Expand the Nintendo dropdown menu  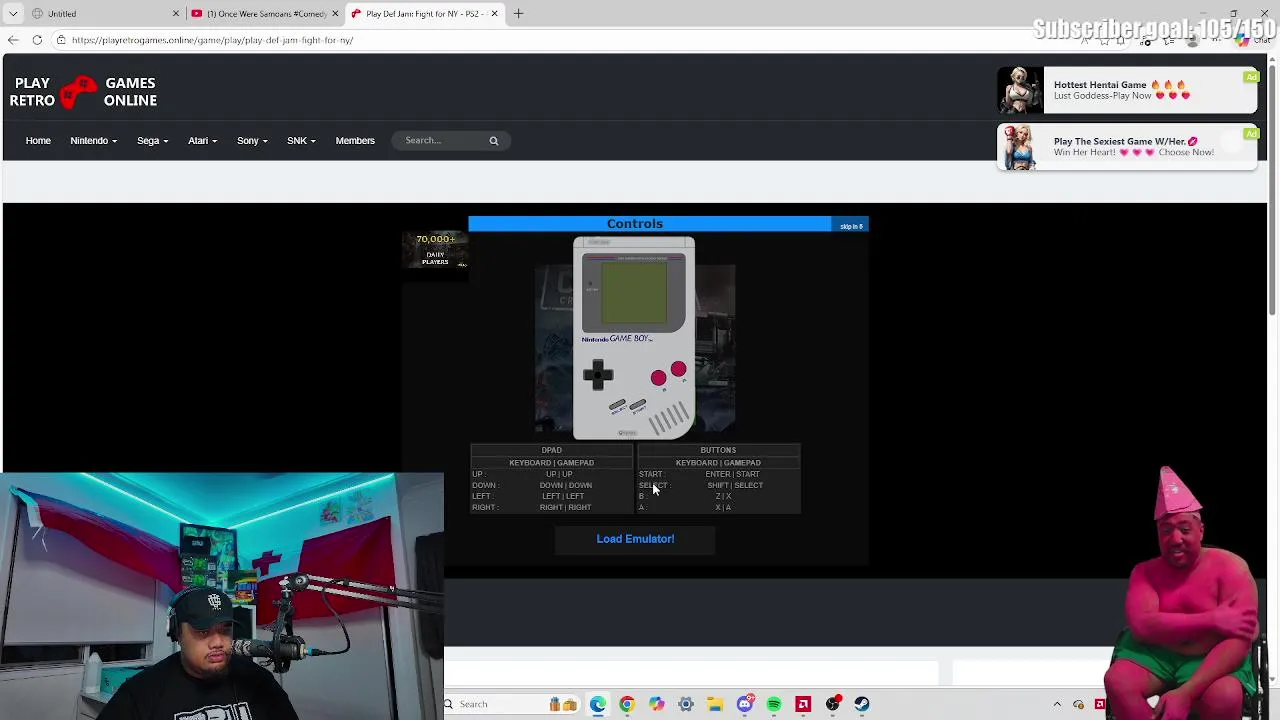click(93, 140)
